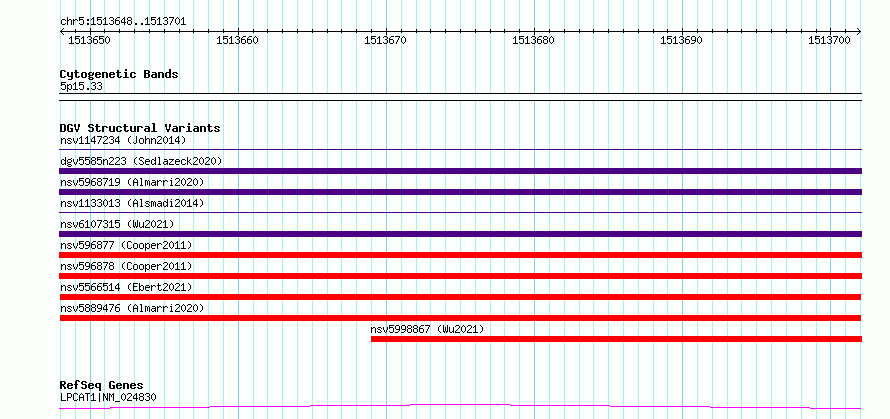Click the red bar for nsv596878
Viewport: 890px width, 419px height.
(x=460, y=276)
